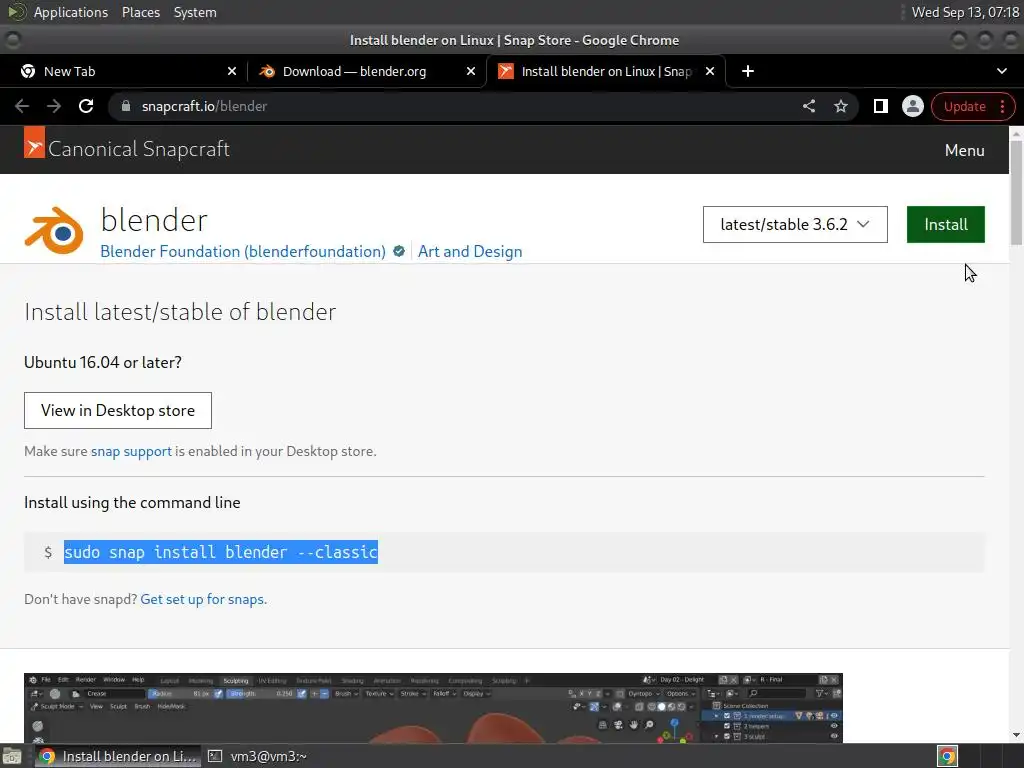
Task: Open Chrome three-dot menu
Action: coord(1002,106)
